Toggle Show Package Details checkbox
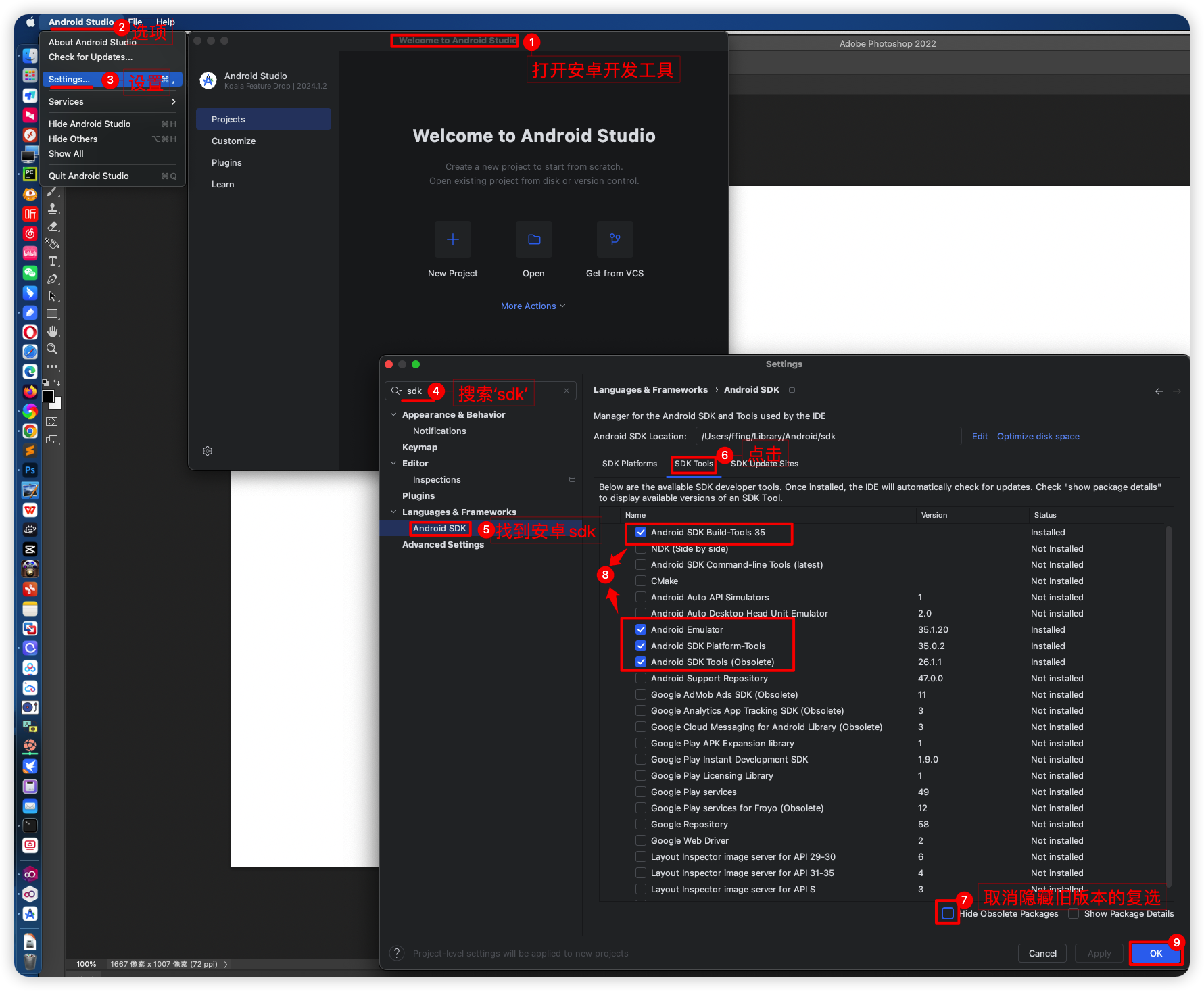The height and width of the screenshot is (991, 1204). tap(1074, 914)
